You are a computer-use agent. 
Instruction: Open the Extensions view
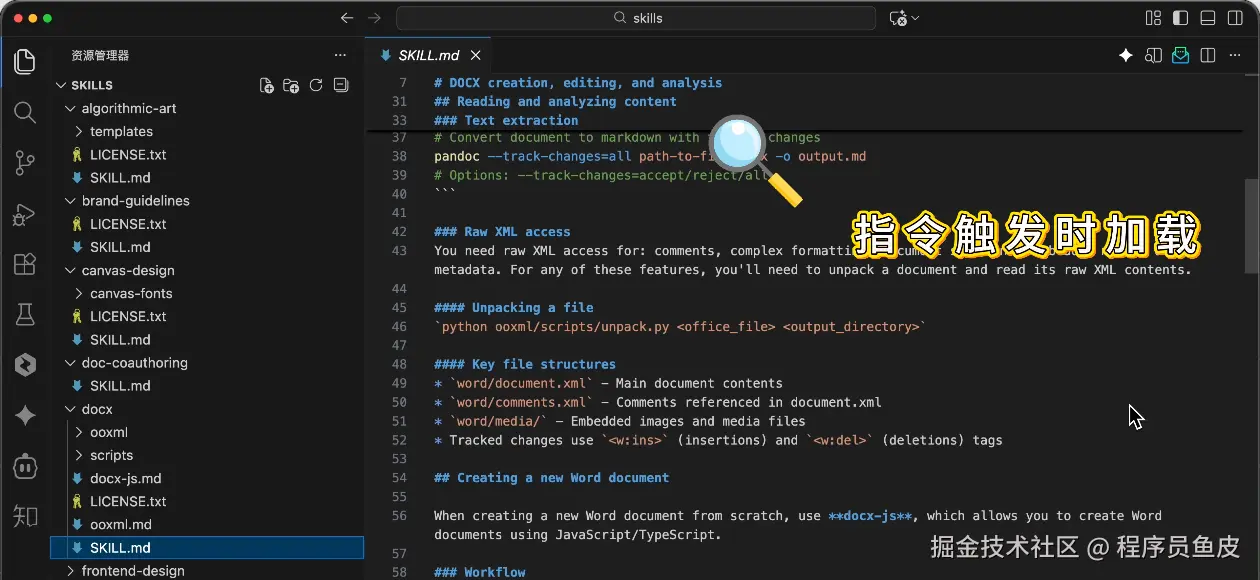[25, 264]
